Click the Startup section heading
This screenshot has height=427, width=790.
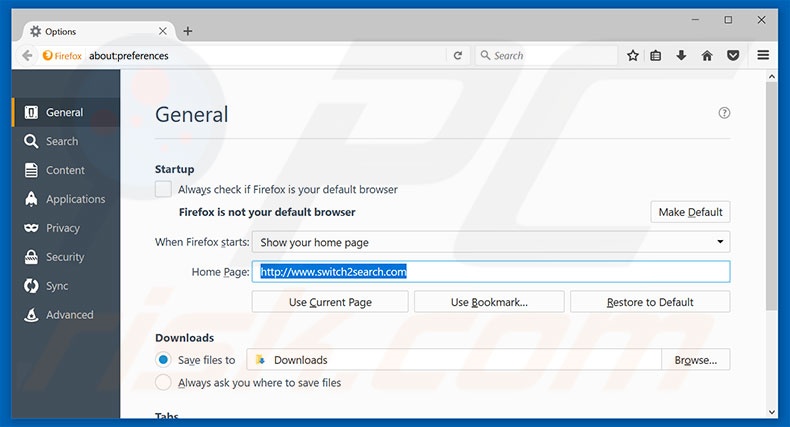[174, 169]
